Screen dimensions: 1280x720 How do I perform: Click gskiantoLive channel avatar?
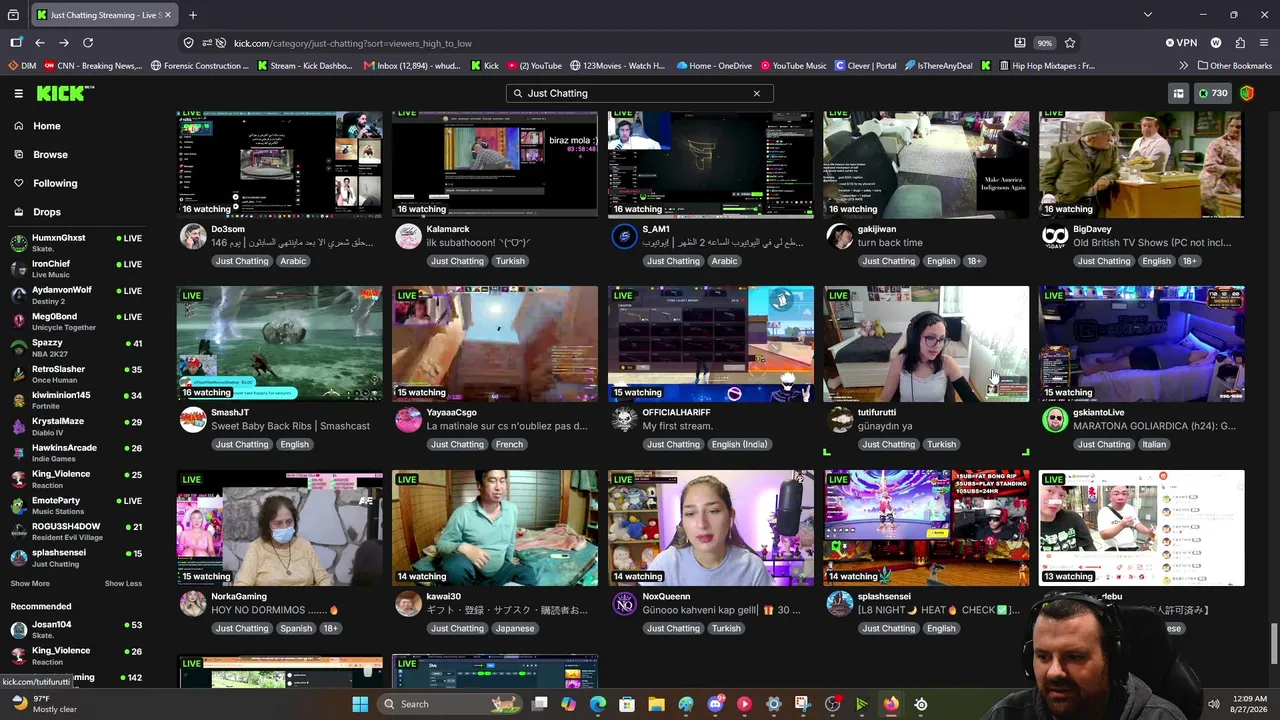[1055, 420]
